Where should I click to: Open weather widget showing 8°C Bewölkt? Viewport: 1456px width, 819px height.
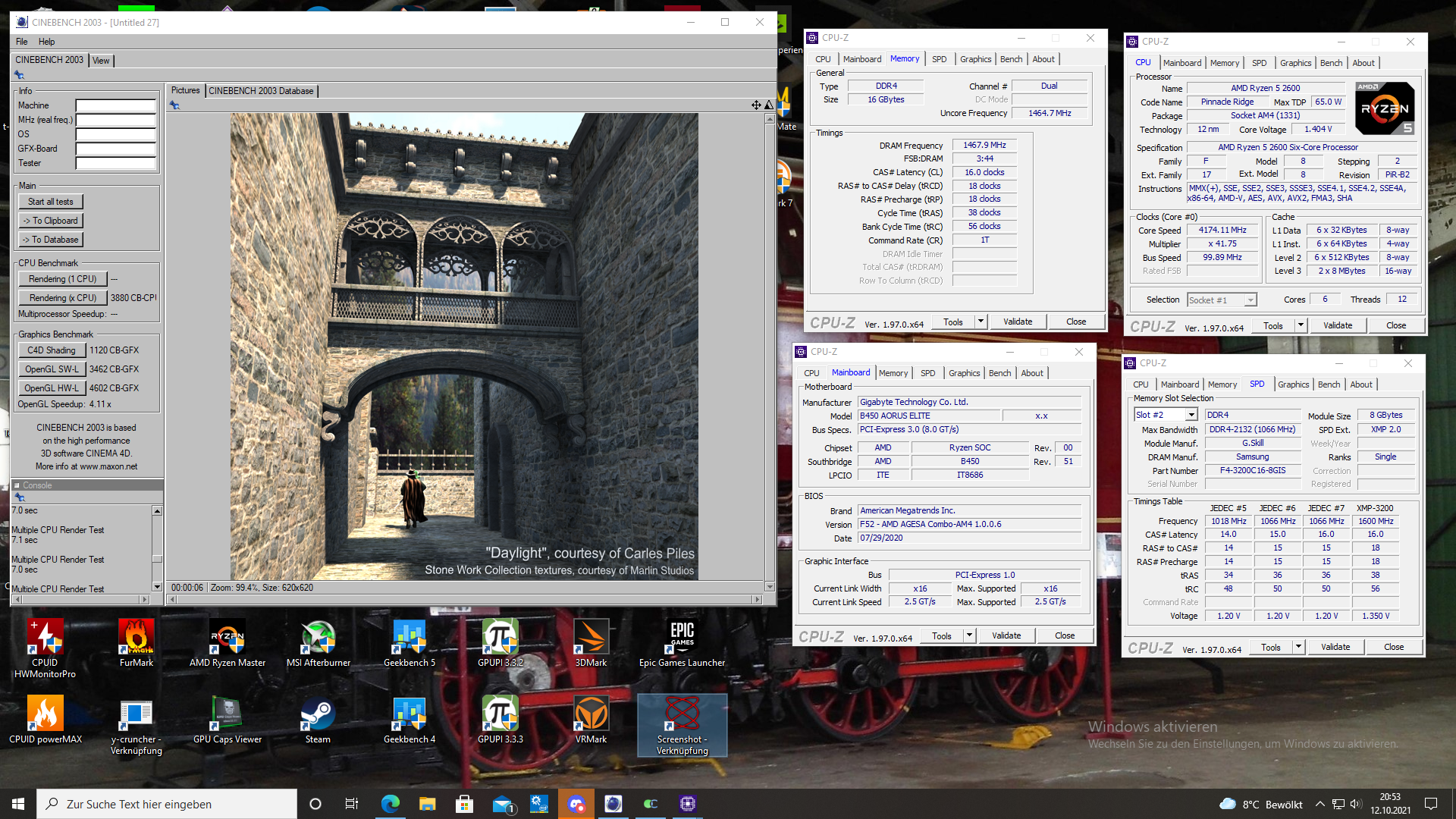1260,804
